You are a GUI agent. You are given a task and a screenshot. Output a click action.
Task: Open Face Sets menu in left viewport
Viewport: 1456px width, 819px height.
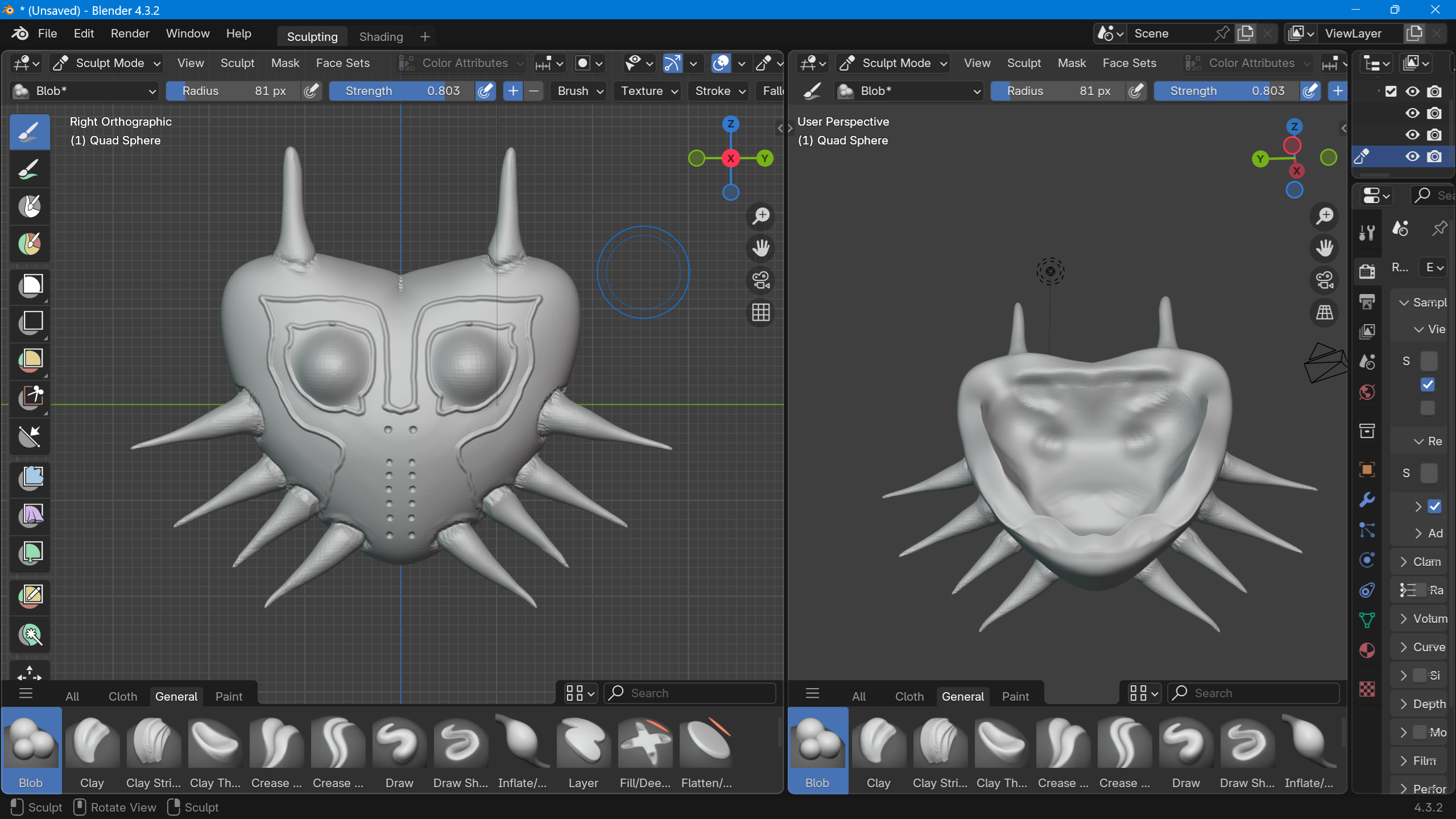pyautogui.click(x=342, y=63)
